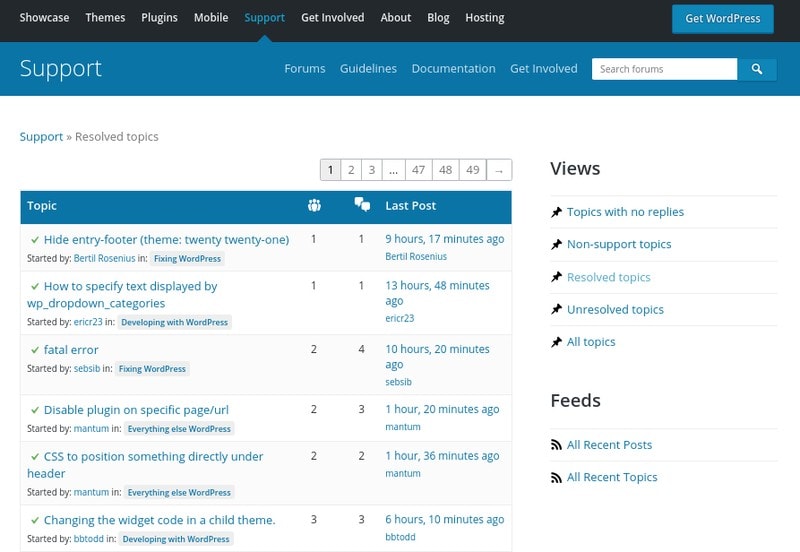View bbtodd's user profile link under Last Post
Viewport: 800px width, 552px height.
(x=400, y=537)
